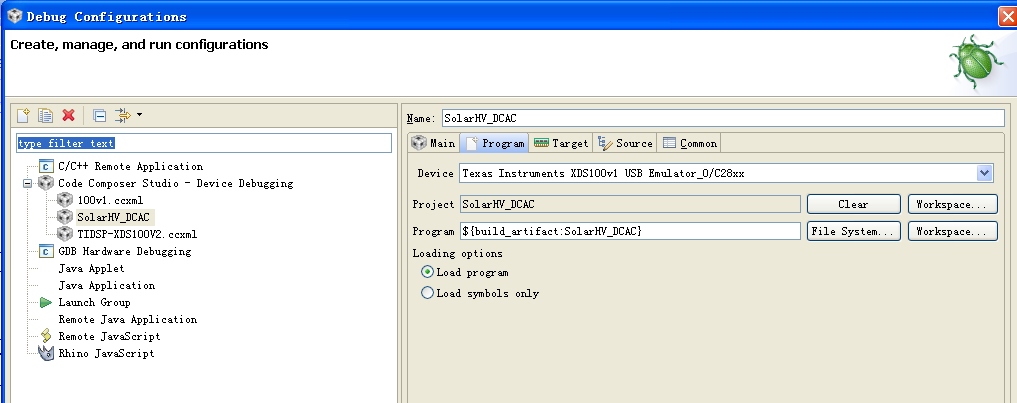Focus the type filter text field
Image resolution: width=1017 pixels, height=403 pixels.
[x=204, y=143]
